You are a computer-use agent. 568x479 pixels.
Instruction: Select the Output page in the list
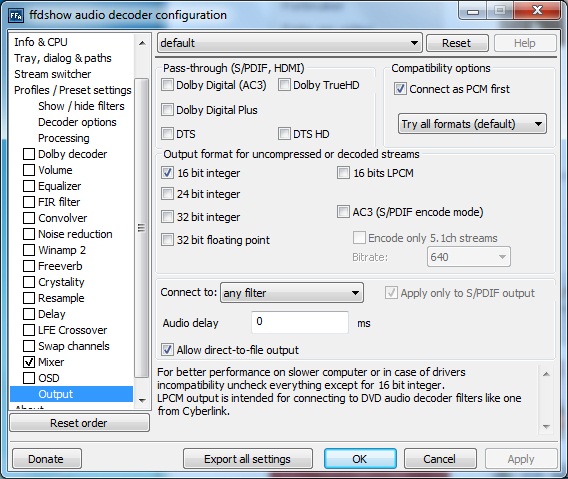coord(72,394)
